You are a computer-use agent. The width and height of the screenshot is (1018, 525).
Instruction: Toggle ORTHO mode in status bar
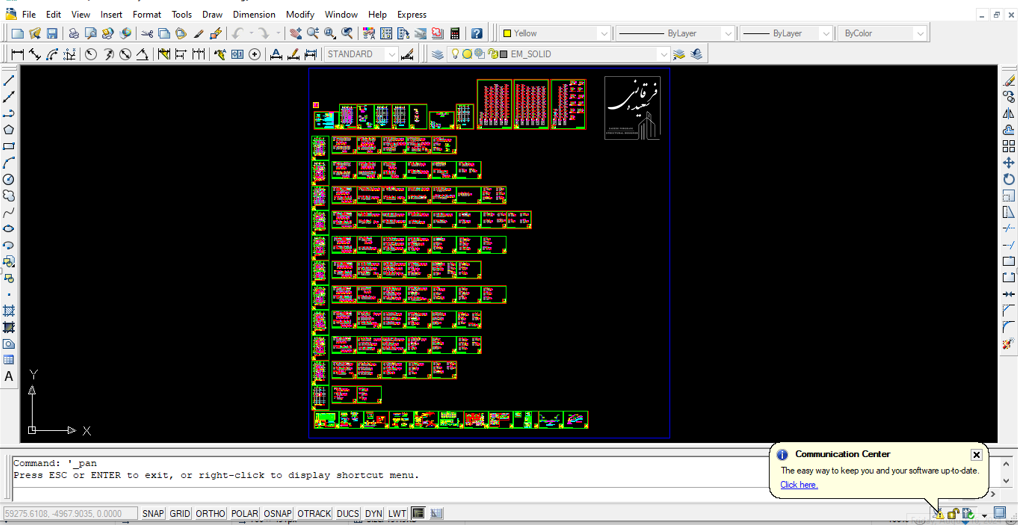[x=210, y=513]
